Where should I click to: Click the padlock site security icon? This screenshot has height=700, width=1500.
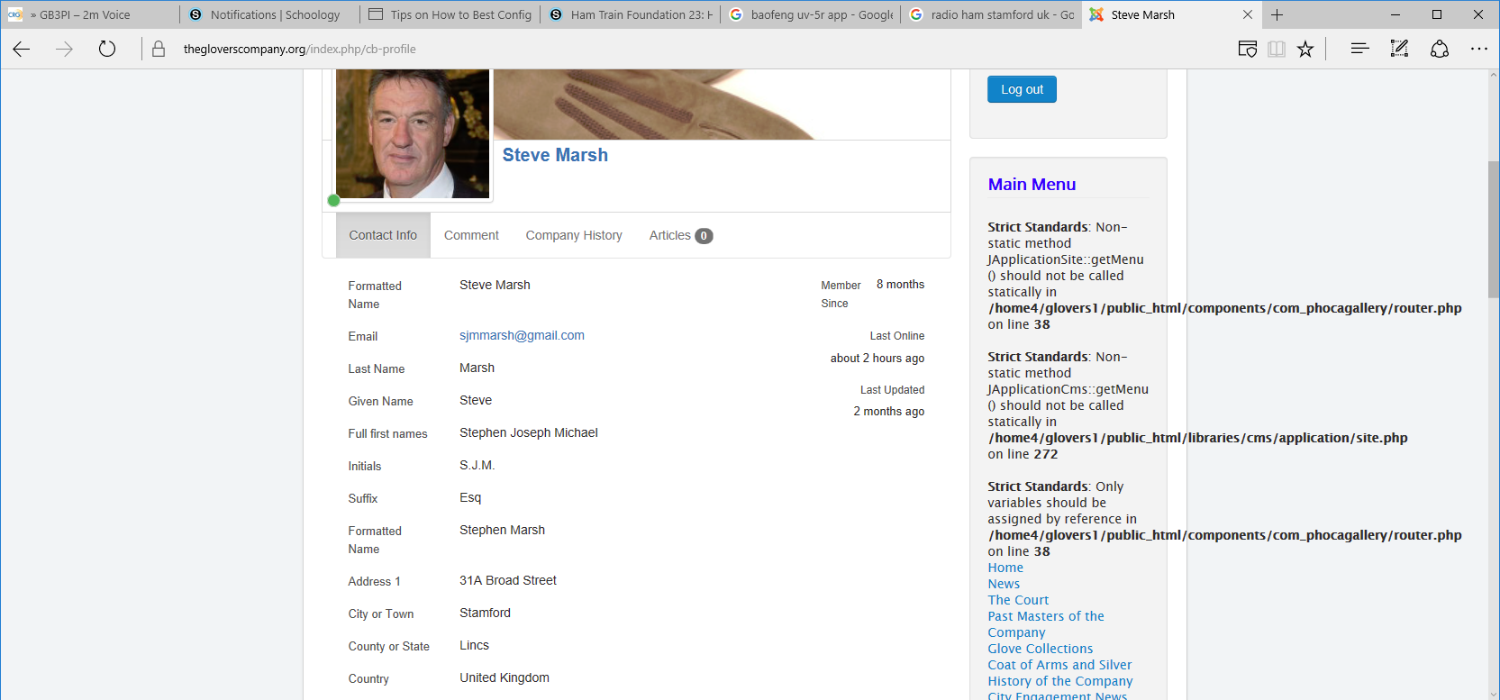point(158,49)
